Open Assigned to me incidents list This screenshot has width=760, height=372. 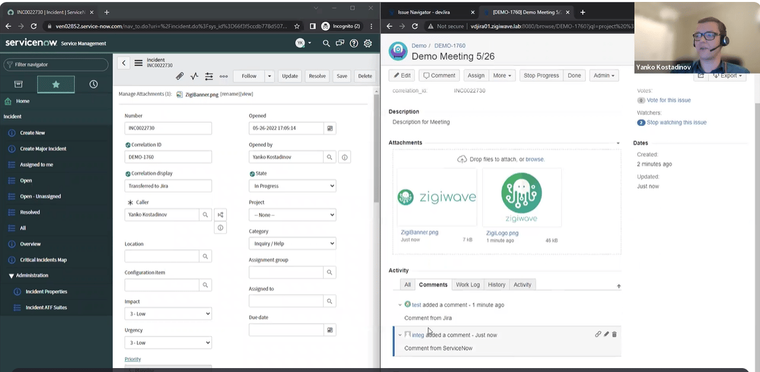click(36, 165)
